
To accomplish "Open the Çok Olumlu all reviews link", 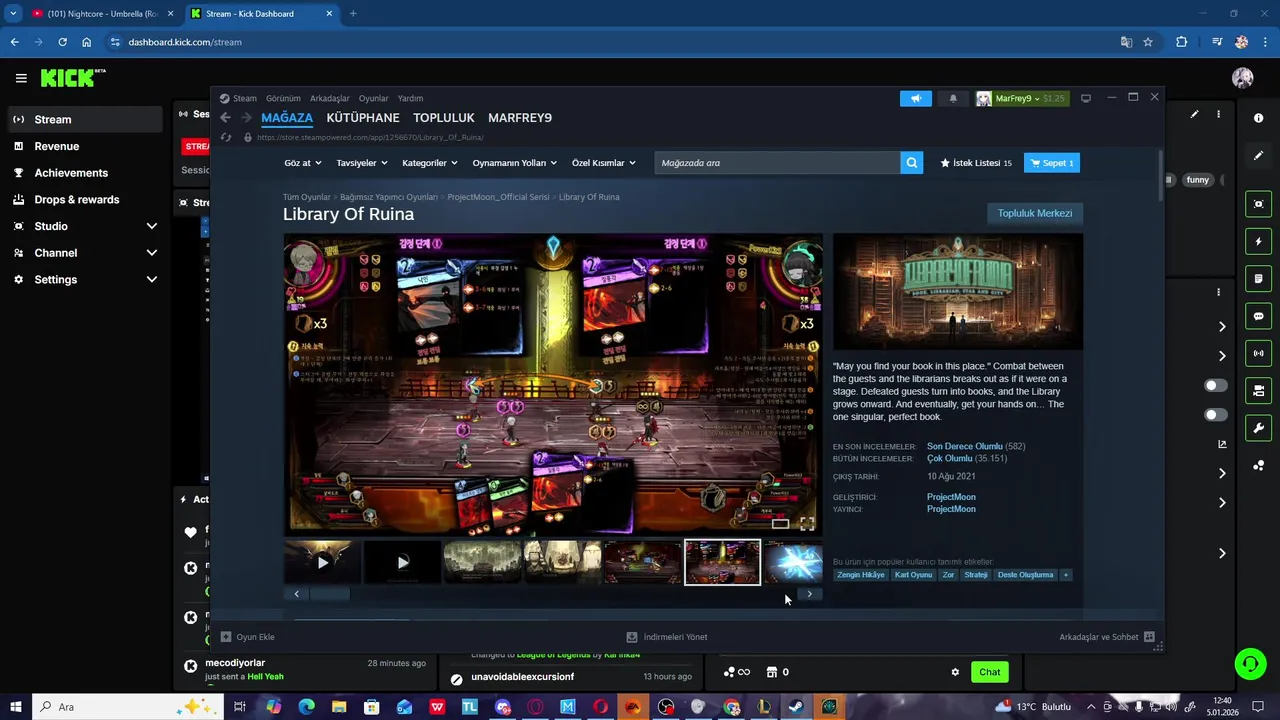I will [949, 459].
